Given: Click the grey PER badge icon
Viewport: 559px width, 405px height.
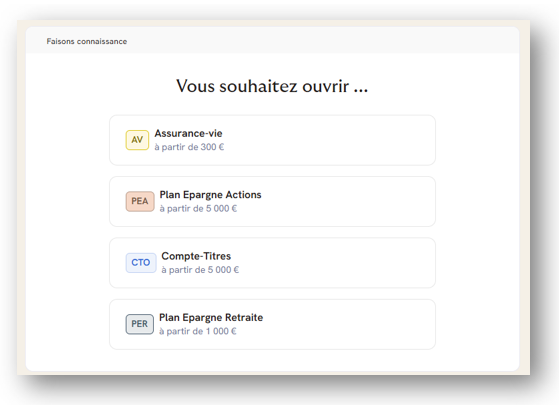Looking at the screenshot, I should coord(139,324).
